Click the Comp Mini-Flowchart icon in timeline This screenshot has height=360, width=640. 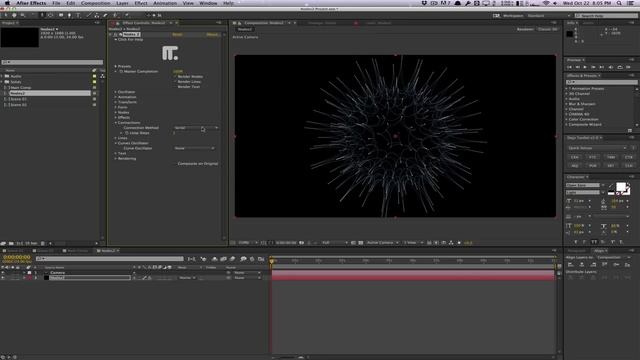pyautogui.click(x=191, y=259)
